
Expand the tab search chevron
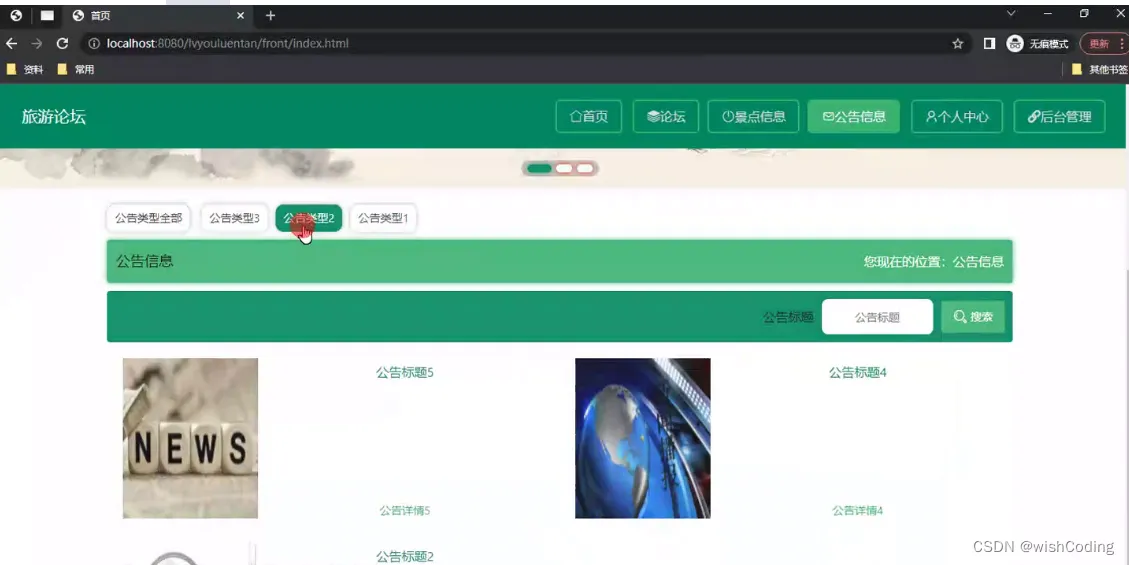click(1011, 14)
